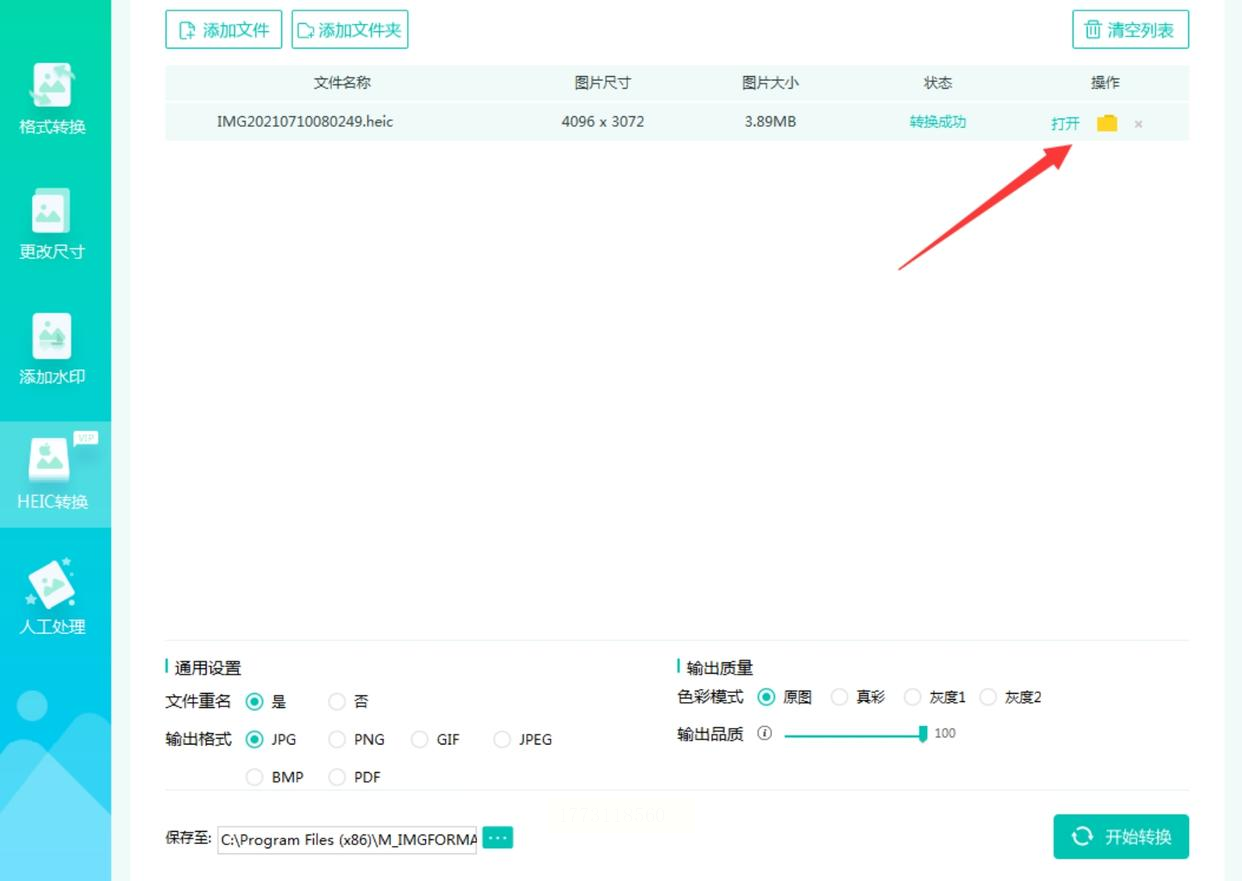Select 否 for 文件重名
This screenshot has width=1242, height=881.
pyautogui.click(x=337, y=702)
